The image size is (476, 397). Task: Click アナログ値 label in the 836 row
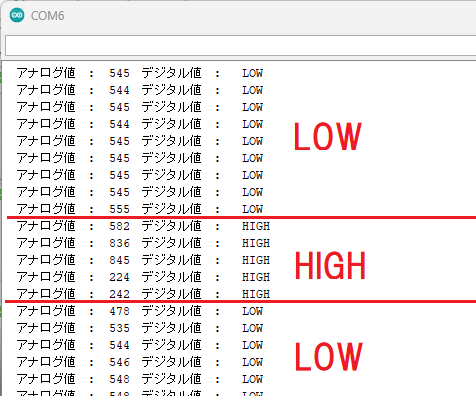pyautogui.click(x=46, y=243)
